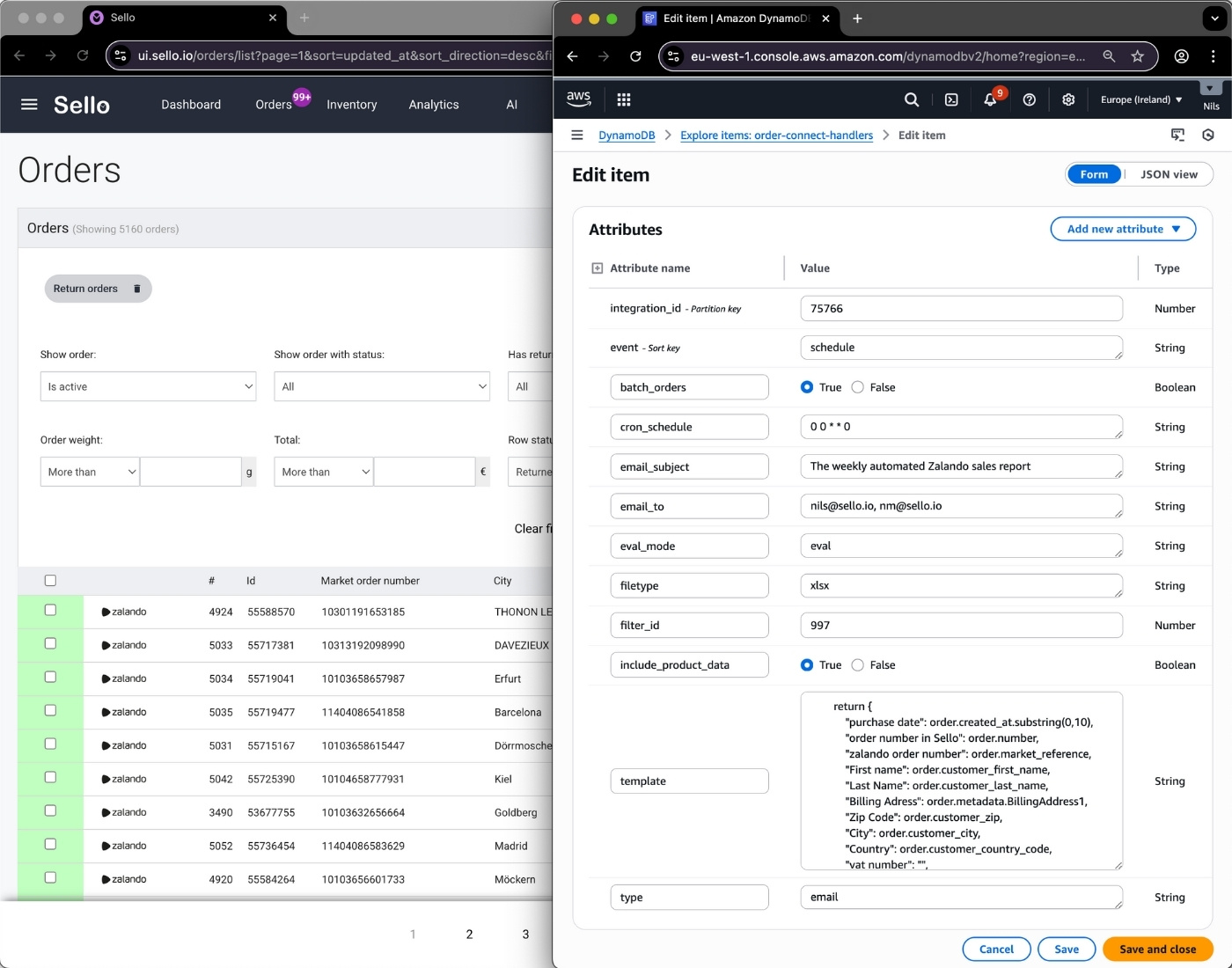Open the AWS search magnifier

click(x=912, y=99)
